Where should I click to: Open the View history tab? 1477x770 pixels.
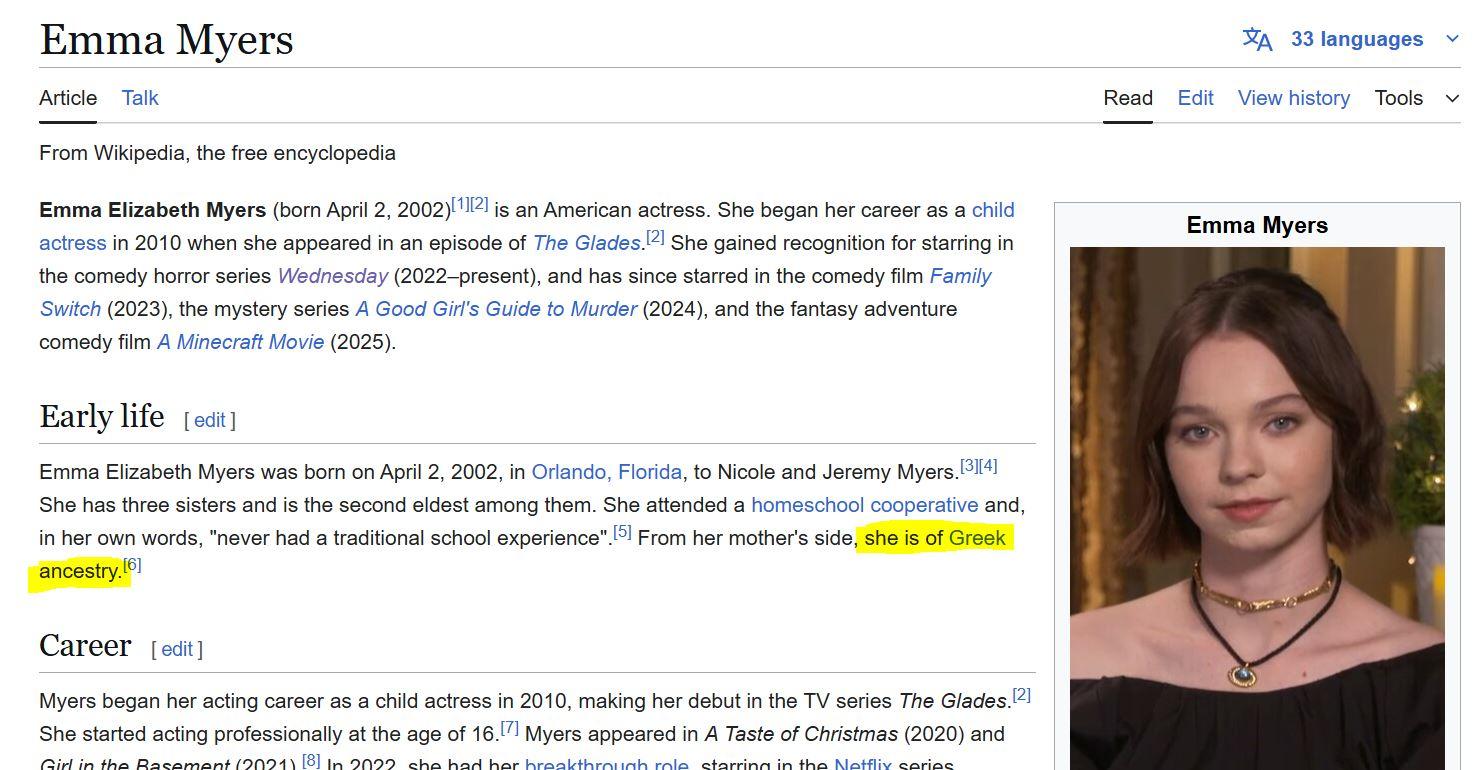tap(1294, 98)
